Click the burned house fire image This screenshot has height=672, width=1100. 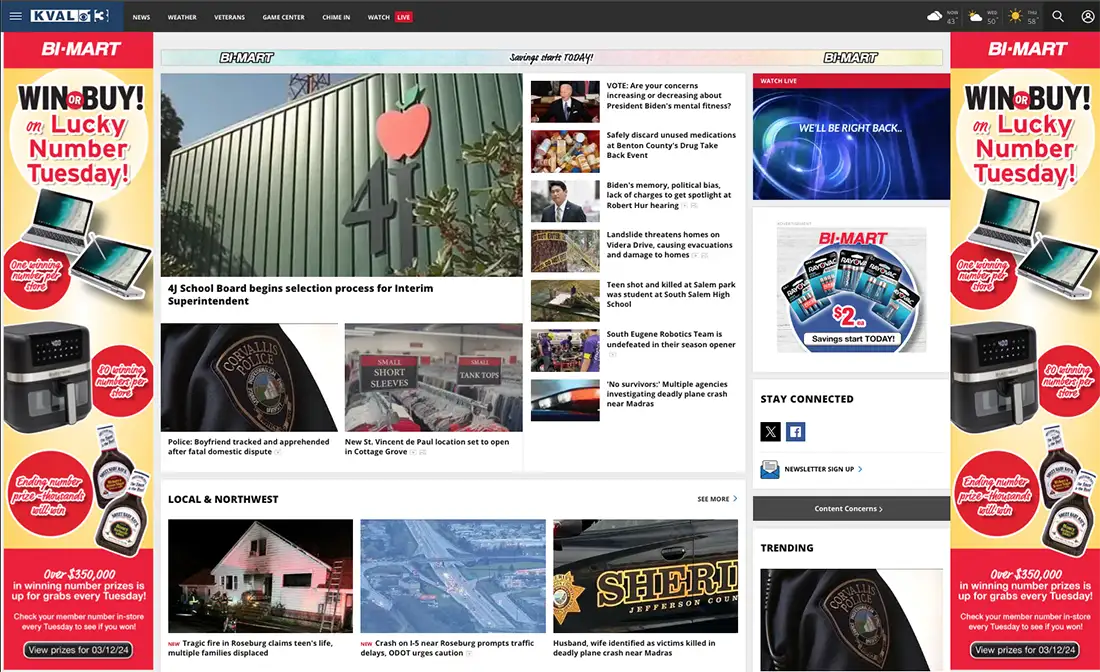tap(260, 576)
